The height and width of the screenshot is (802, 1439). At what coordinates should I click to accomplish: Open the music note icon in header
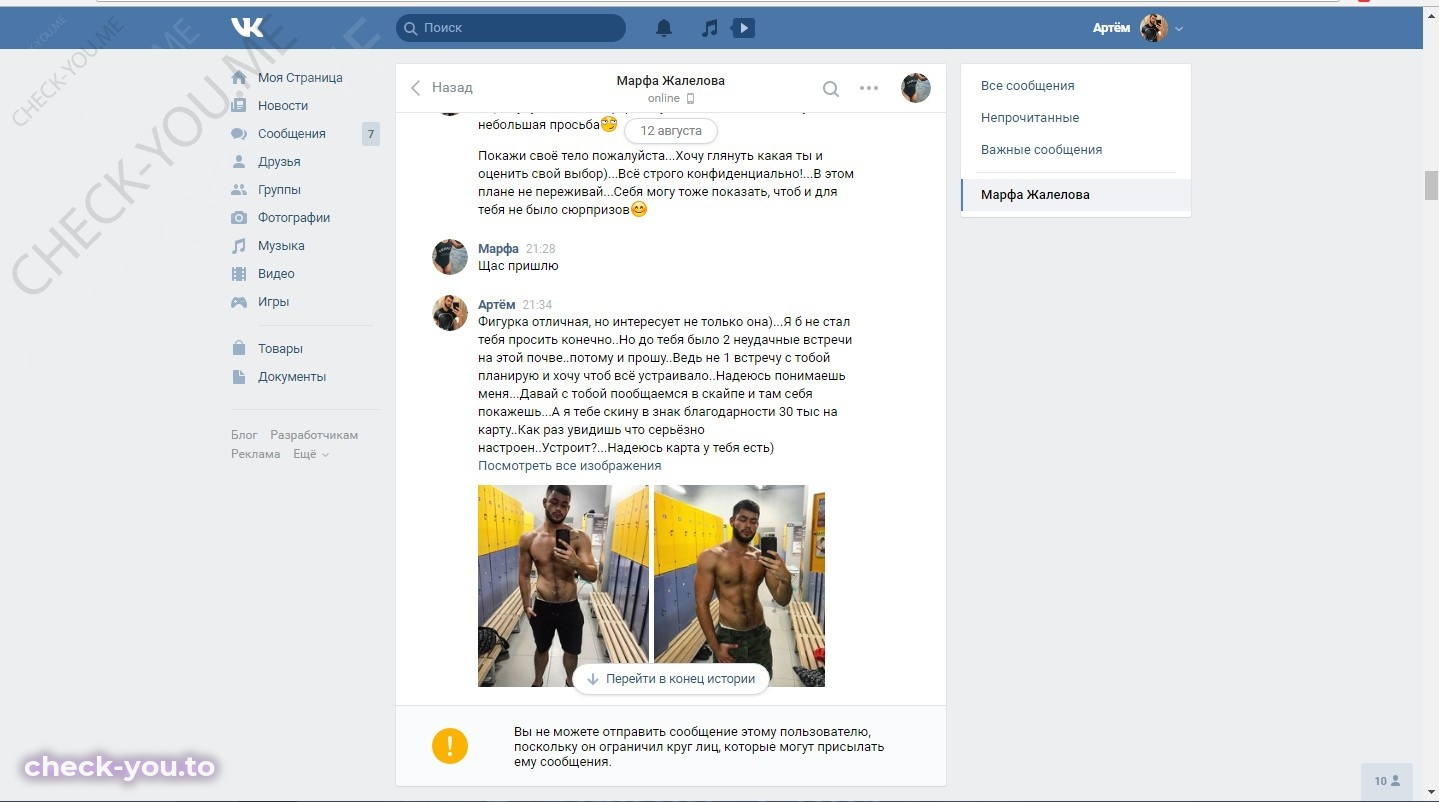tap(709, 28)
